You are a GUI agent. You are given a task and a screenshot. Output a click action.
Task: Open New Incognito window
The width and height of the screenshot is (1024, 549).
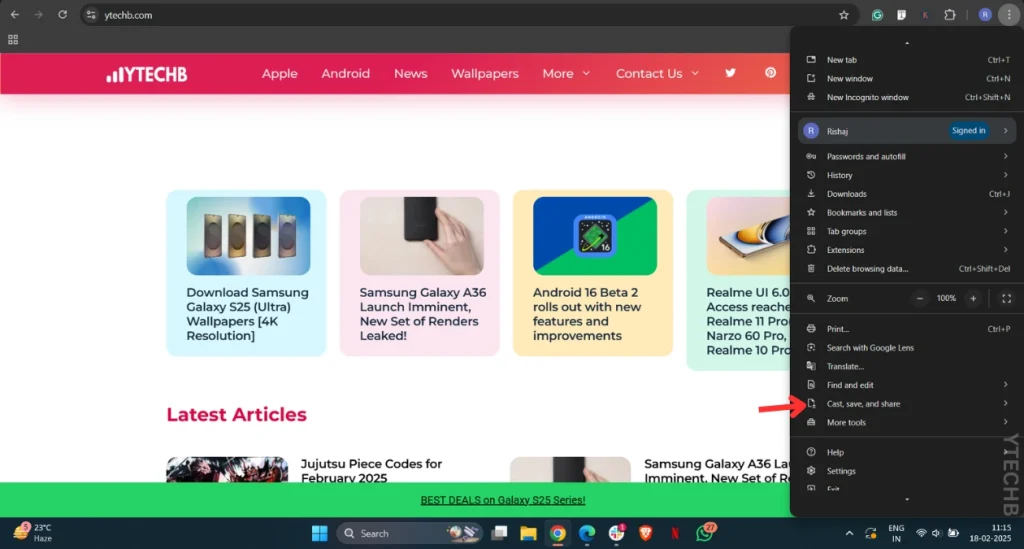(x=908, y=97)
